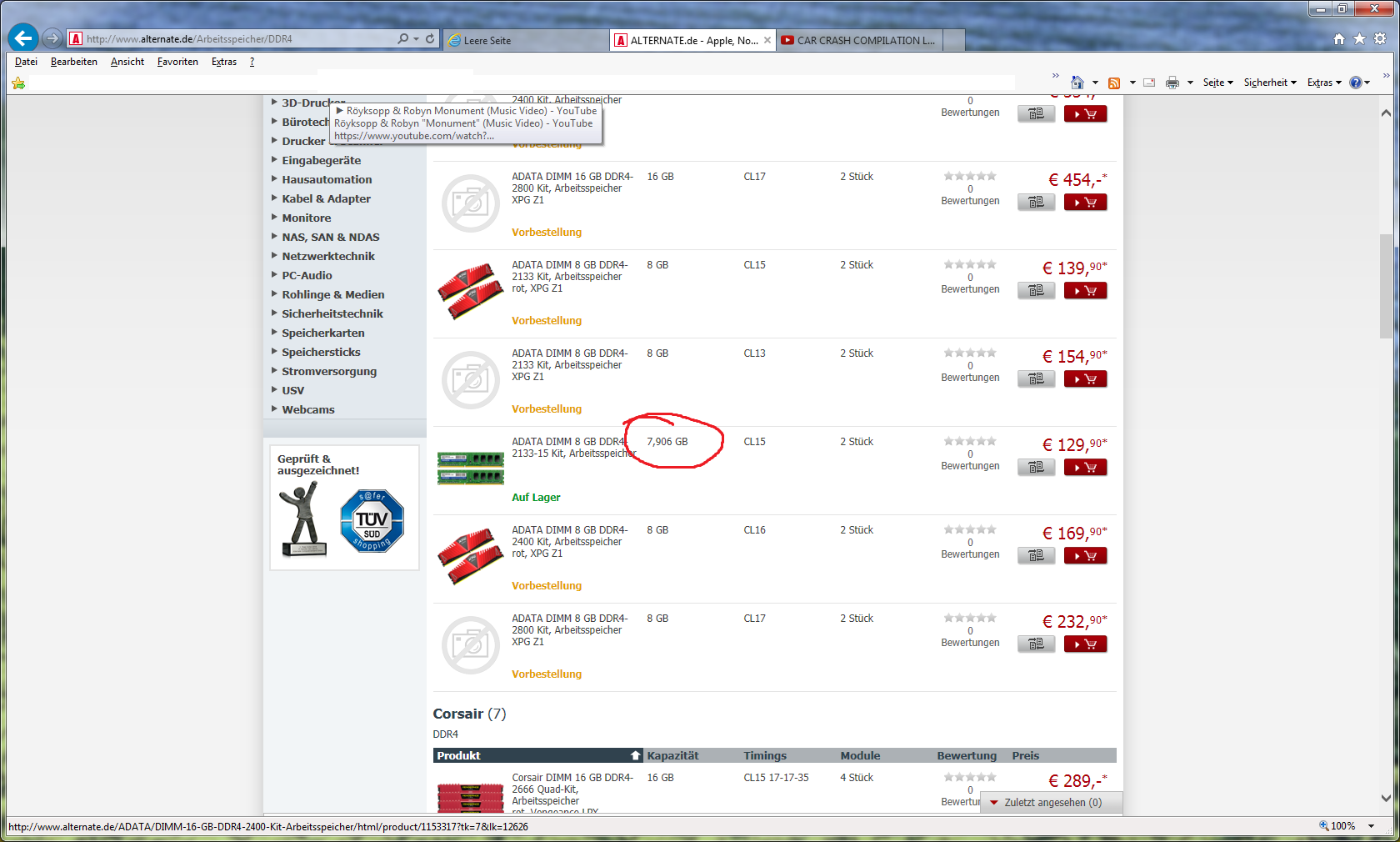Image resolution: width=1400 pixels, height=842 pixels.
Task: Go back with the browser back arrow
Action: [x=23, y=38]
